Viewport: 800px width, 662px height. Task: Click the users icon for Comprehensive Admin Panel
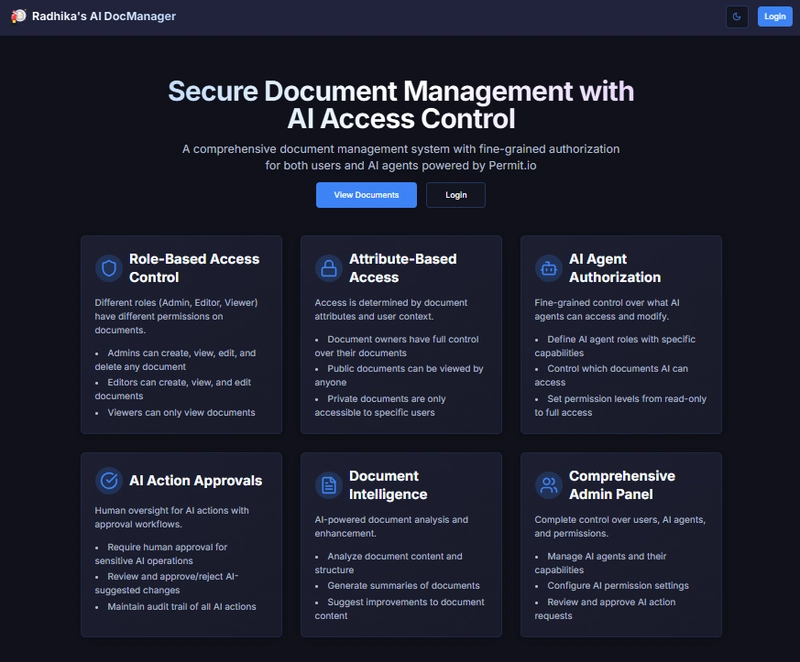548,485
